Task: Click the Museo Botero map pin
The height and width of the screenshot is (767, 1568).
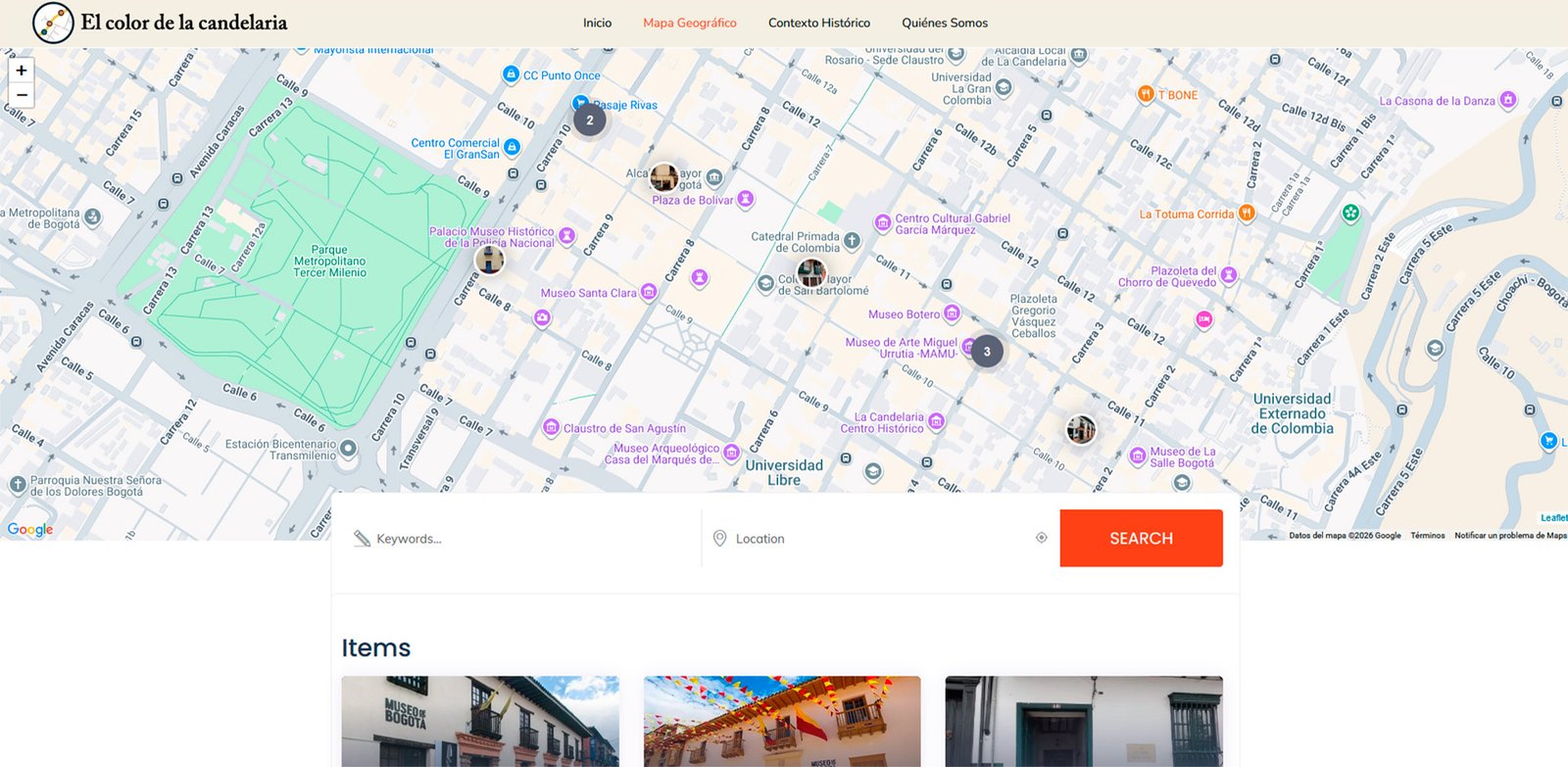Action: click(951, 314)
